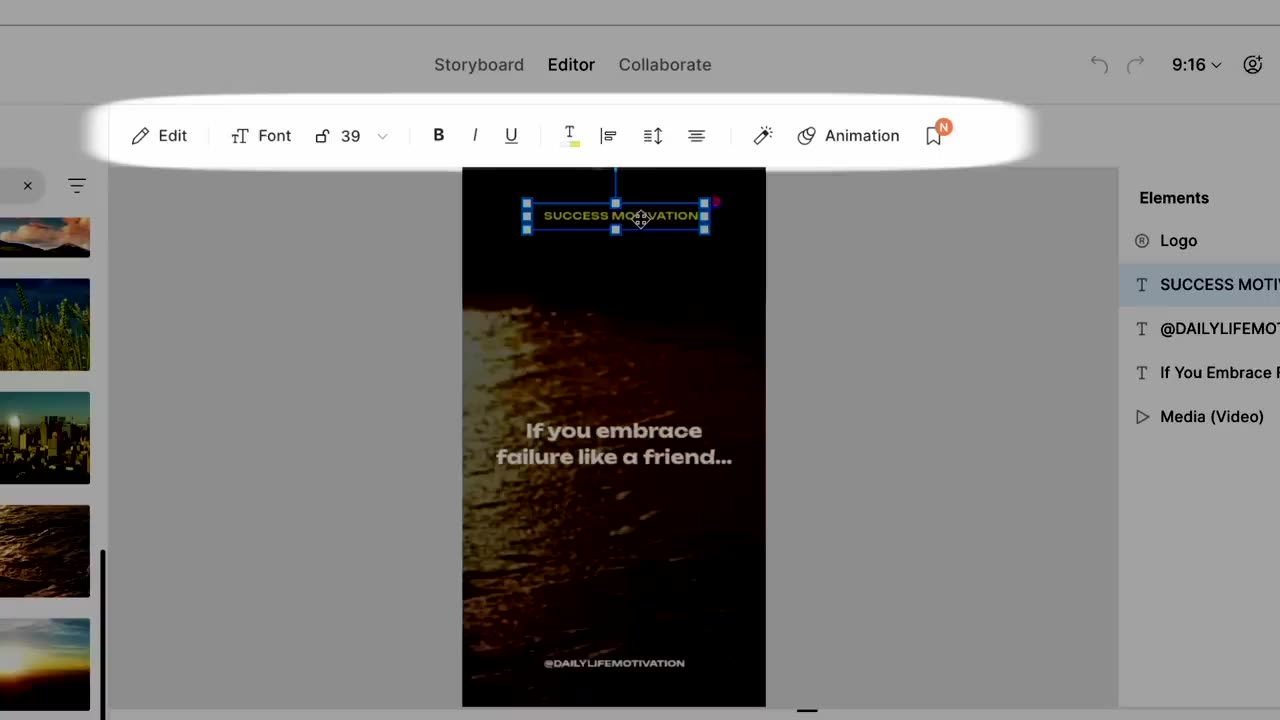Select the mountain sunset thumbnail
Image resolution: width=1280 pixels, height=720 pixels.
45,237
